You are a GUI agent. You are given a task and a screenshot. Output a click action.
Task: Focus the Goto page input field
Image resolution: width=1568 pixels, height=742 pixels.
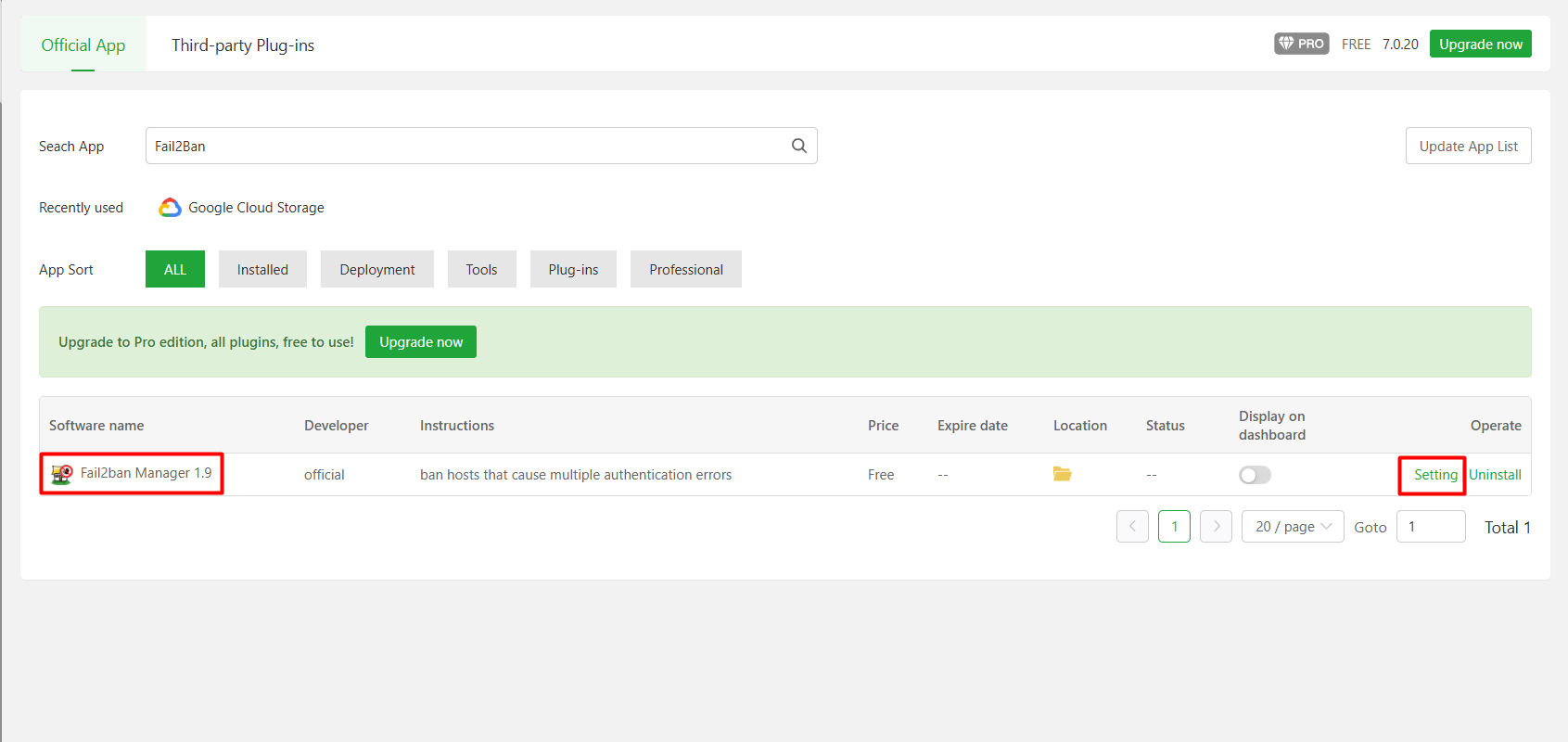pos(1430,526)
